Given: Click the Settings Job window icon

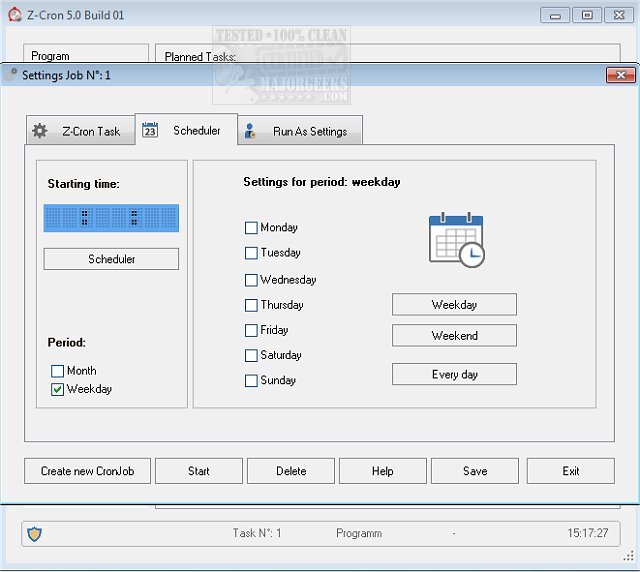Looking at the screenshot, I should click(11, 75).
